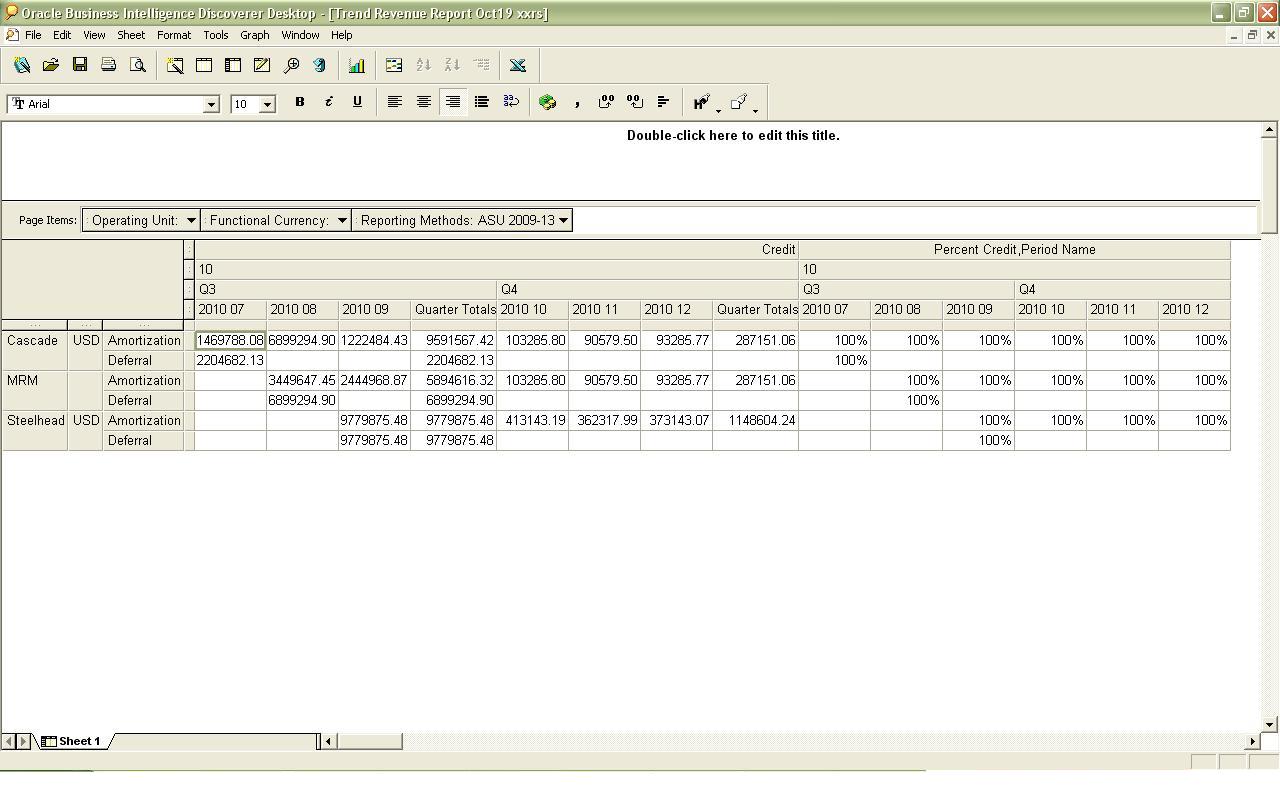
Task: Open the Help menu
Action: tap(341, 35)
